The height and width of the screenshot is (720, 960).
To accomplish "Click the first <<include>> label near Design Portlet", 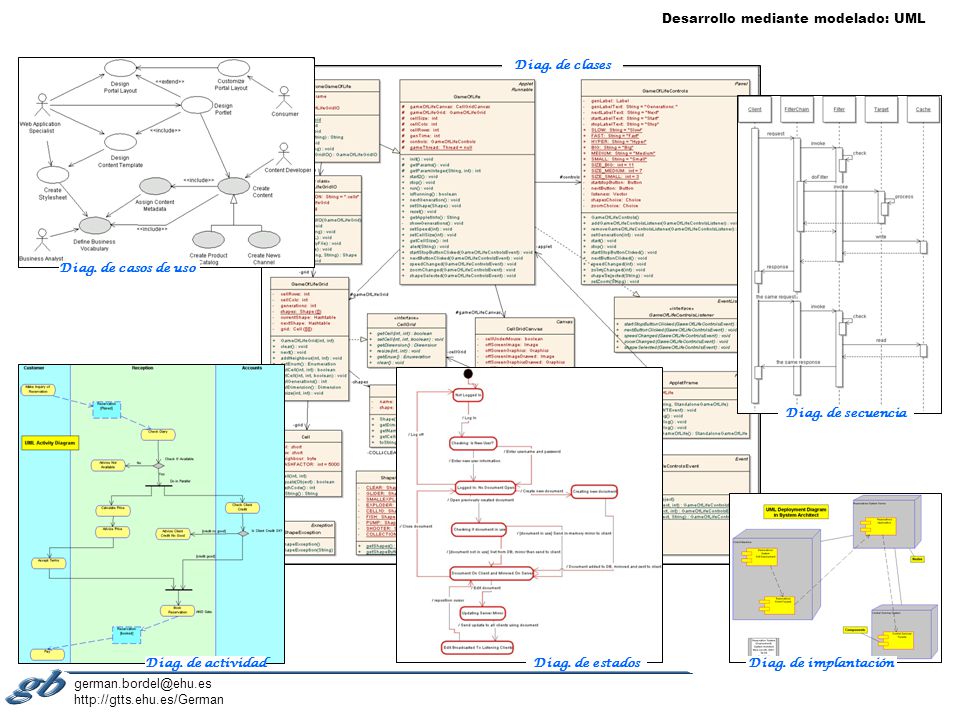I will tap(165, 130).
